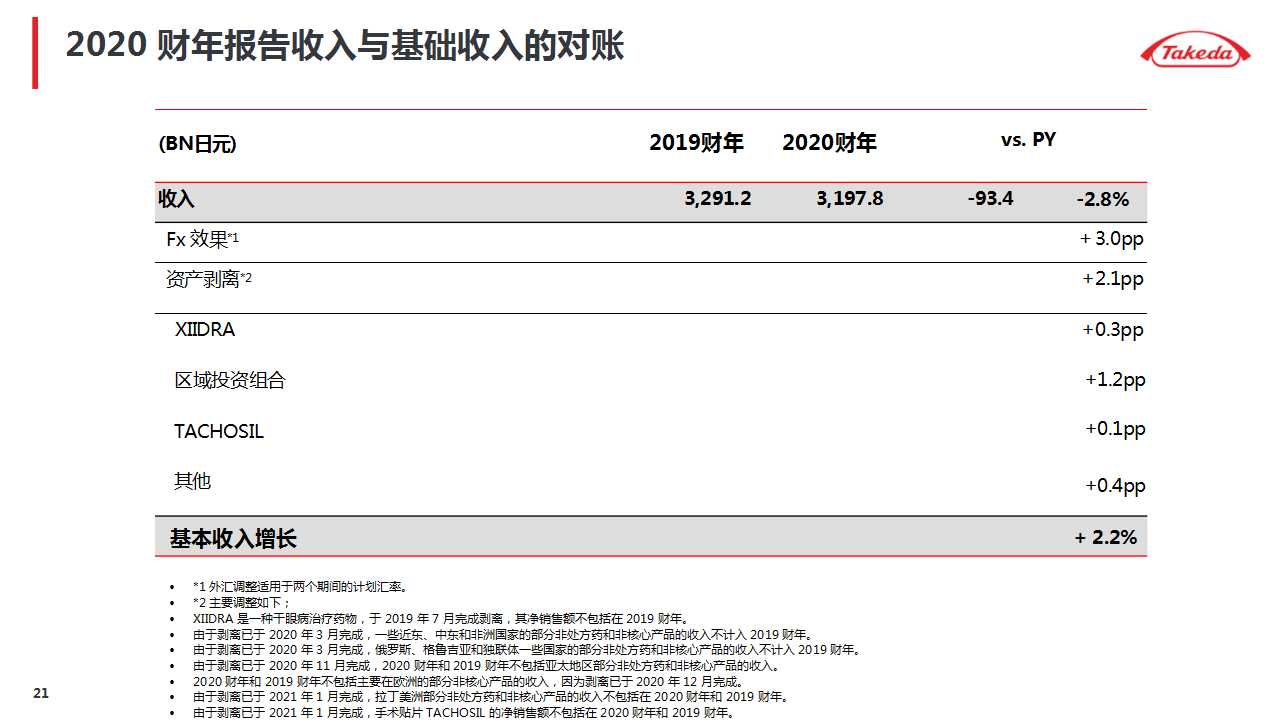
Task: Select the vs. PY column header
Action: (1028, 140)
